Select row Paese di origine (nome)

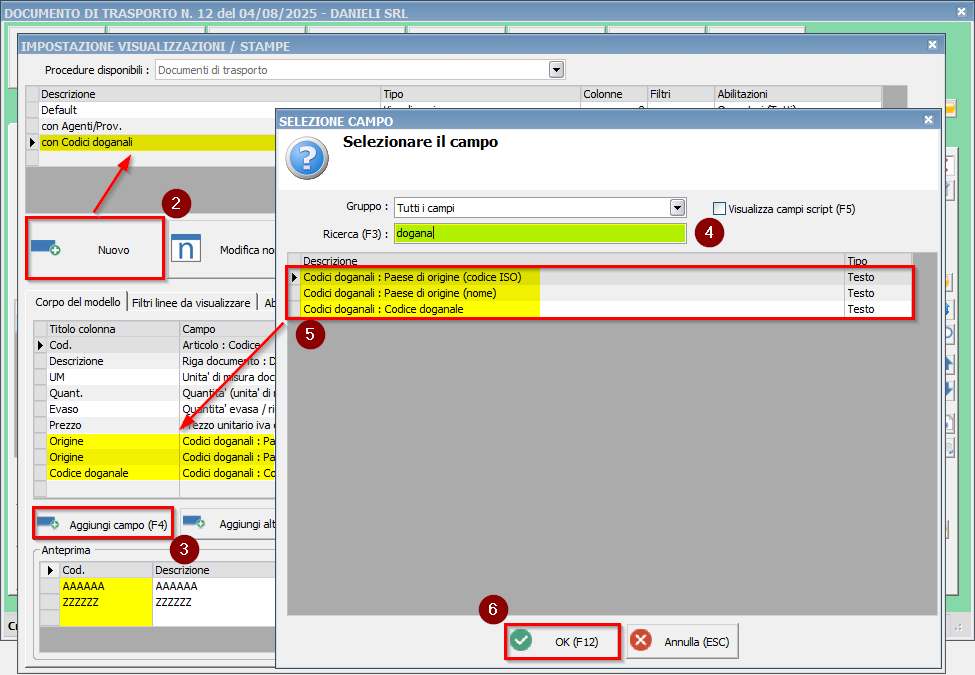pyautogui.click(x=400, y=293)
